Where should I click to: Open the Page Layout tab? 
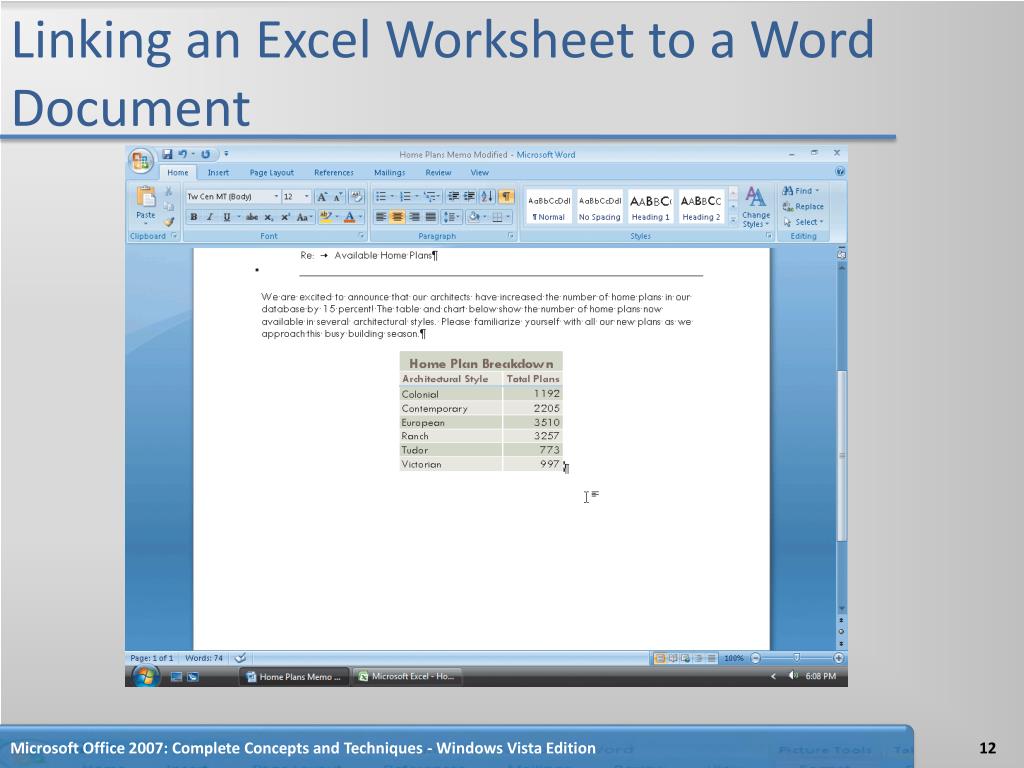click(x=272, y=172)
